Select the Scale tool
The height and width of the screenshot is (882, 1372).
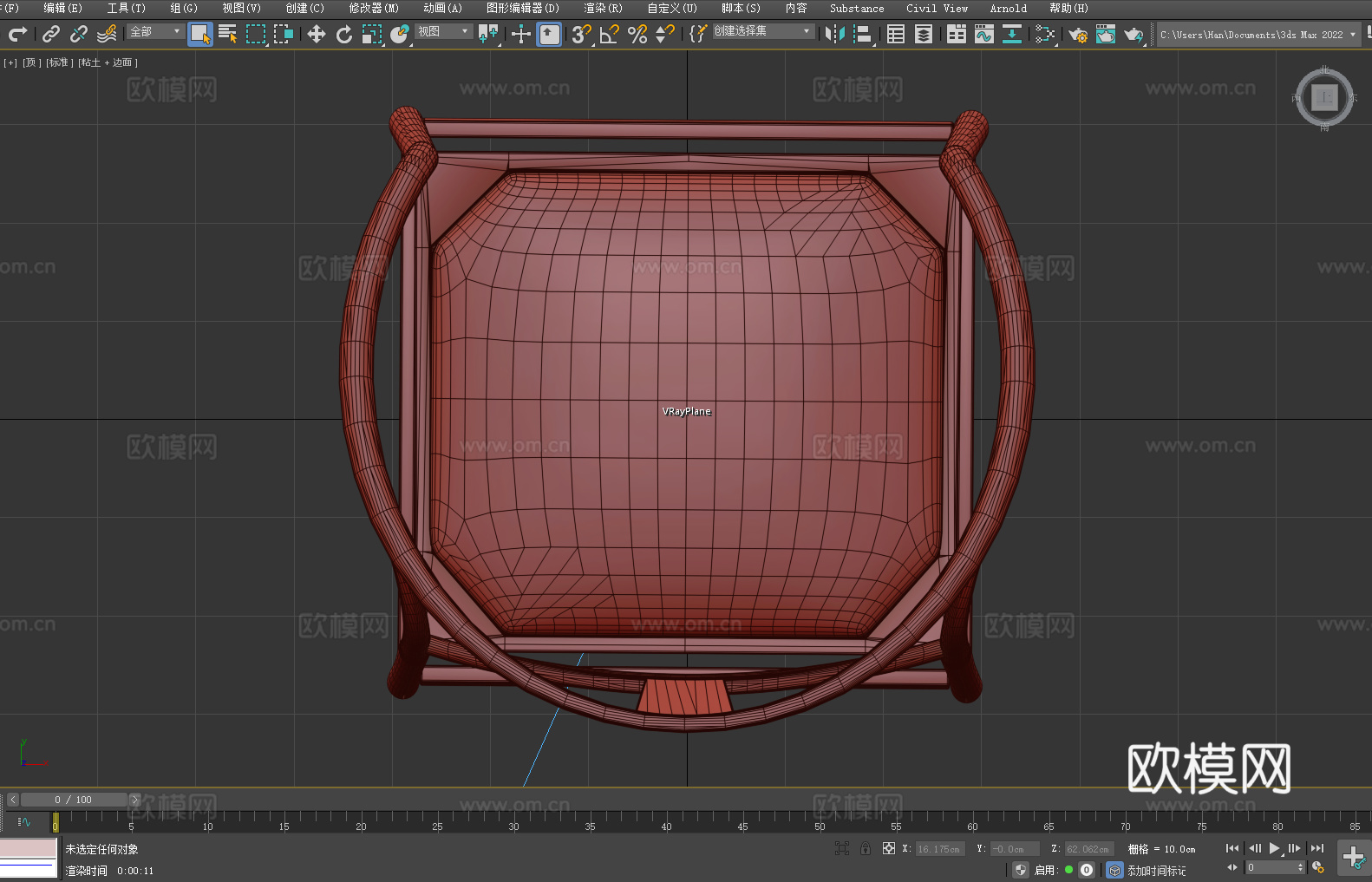coord(372,34)
